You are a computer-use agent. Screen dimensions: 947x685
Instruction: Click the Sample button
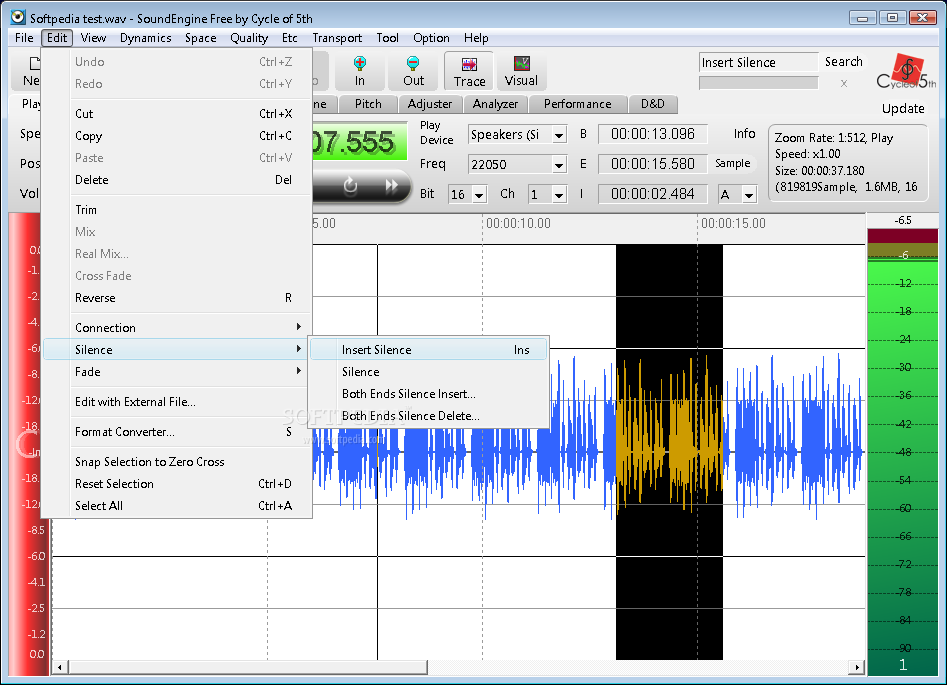(x=733, y=163)
